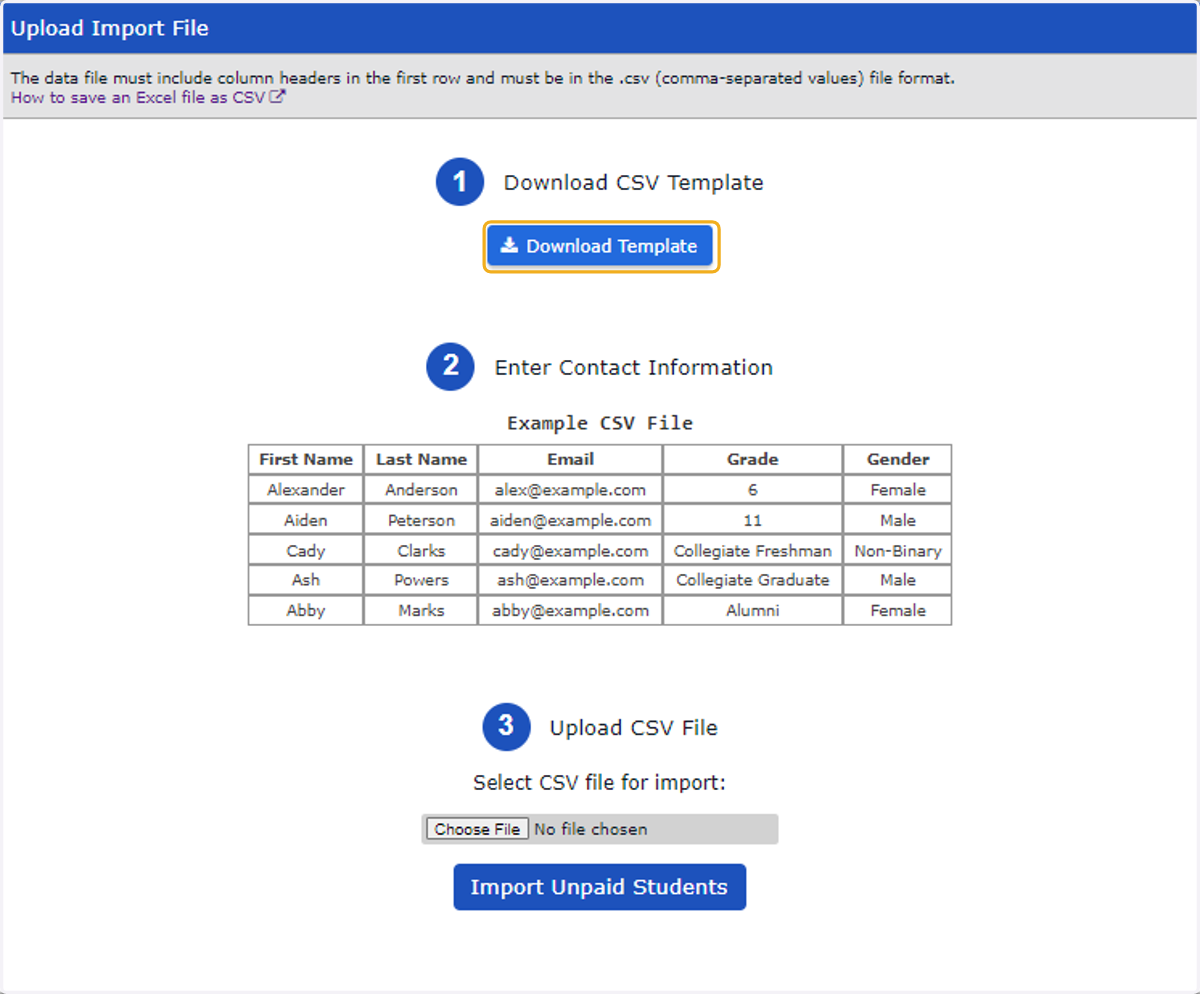Select the 'Cady' cell

pyautogui.click(x=306, y=551)
